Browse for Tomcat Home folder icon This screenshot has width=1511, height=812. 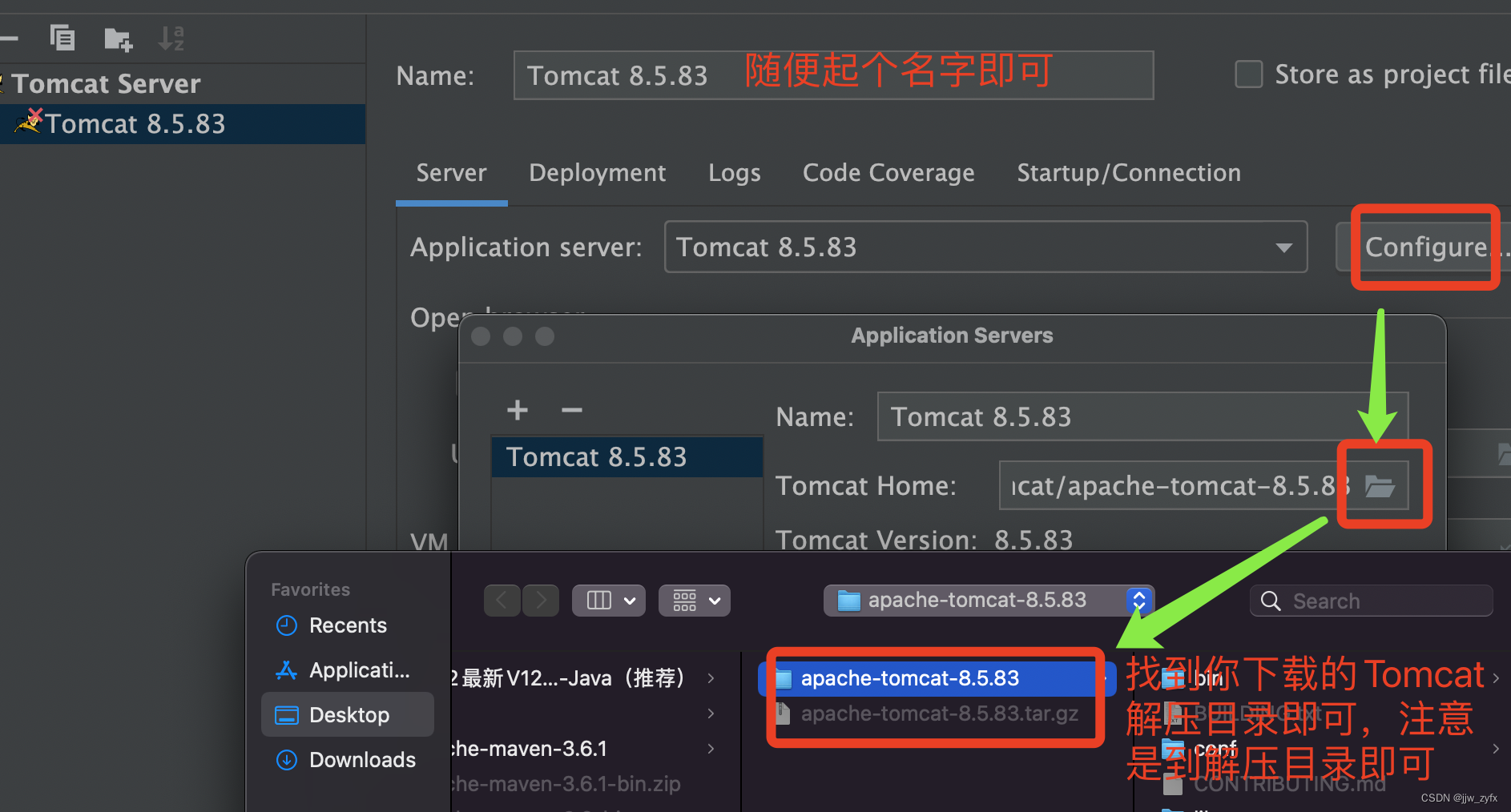(x=1380, y=486)
